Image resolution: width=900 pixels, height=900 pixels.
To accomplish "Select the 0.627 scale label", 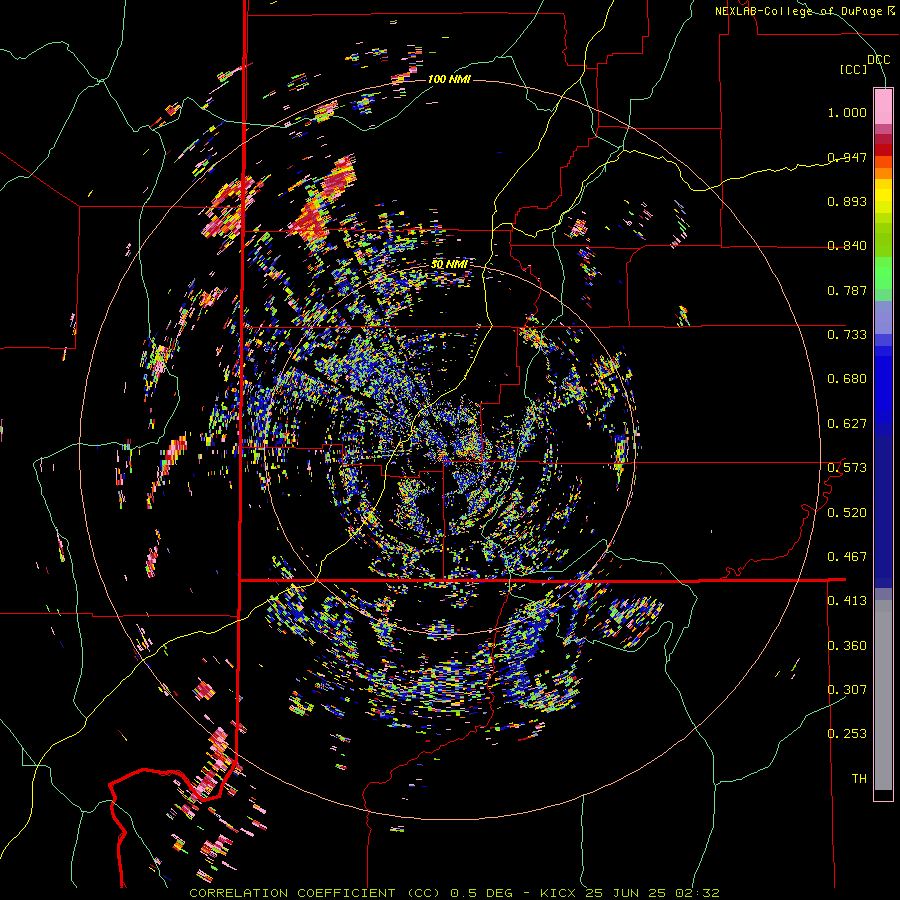I will pyautogui.click(x=847, y=424).
